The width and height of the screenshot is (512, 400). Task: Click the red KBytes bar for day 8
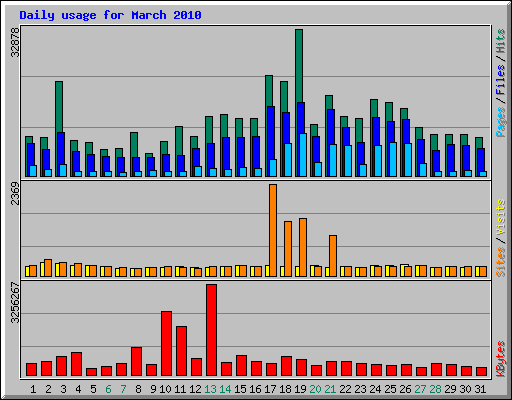(136, 362)
